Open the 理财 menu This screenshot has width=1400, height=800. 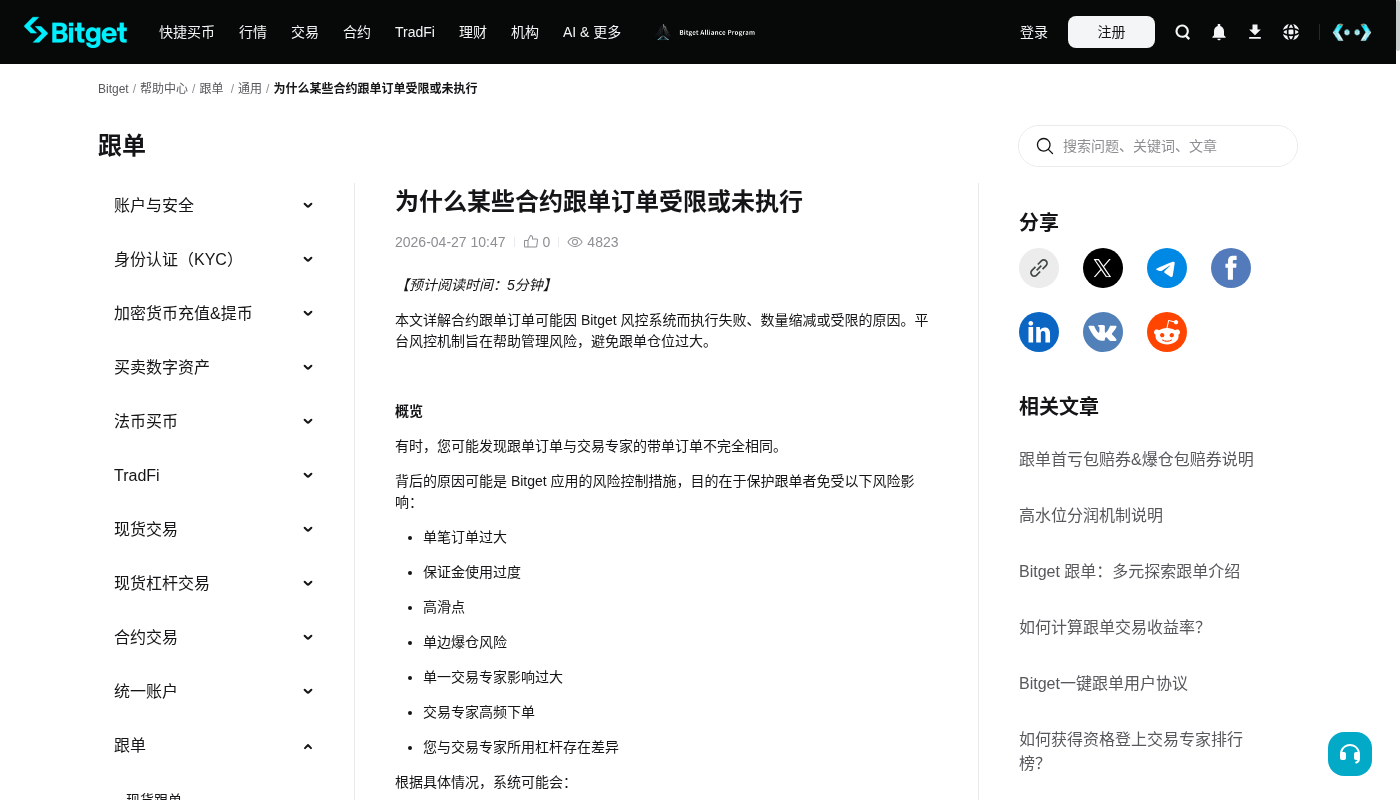(x=473, y=32)
